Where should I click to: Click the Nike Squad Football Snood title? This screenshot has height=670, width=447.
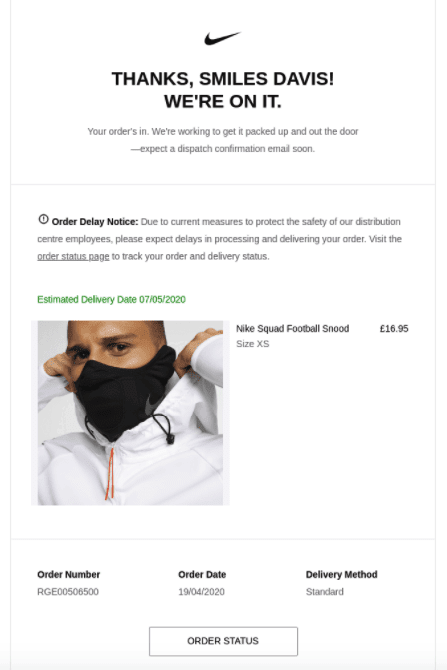292,329
